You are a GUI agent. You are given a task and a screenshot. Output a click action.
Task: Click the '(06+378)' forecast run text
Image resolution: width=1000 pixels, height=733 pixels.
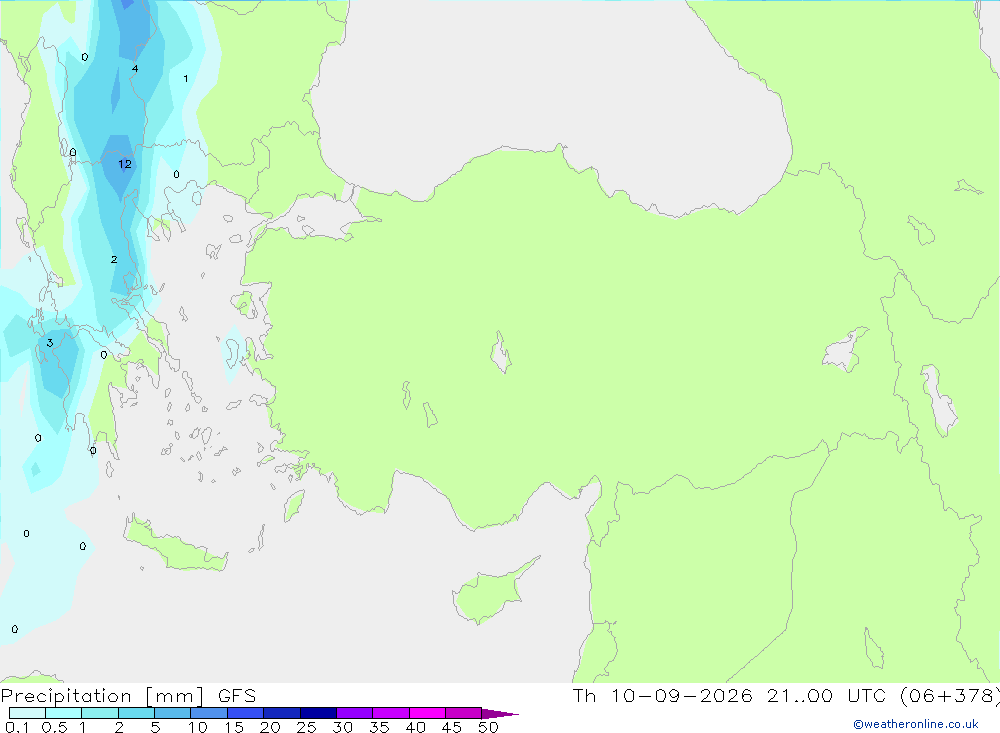tap(950, 696)
